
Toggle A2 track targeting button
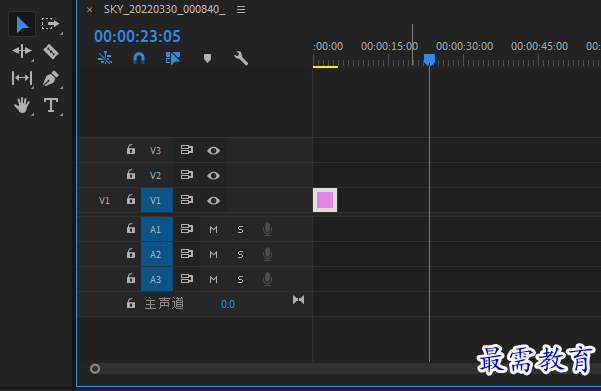click(157, 254)
